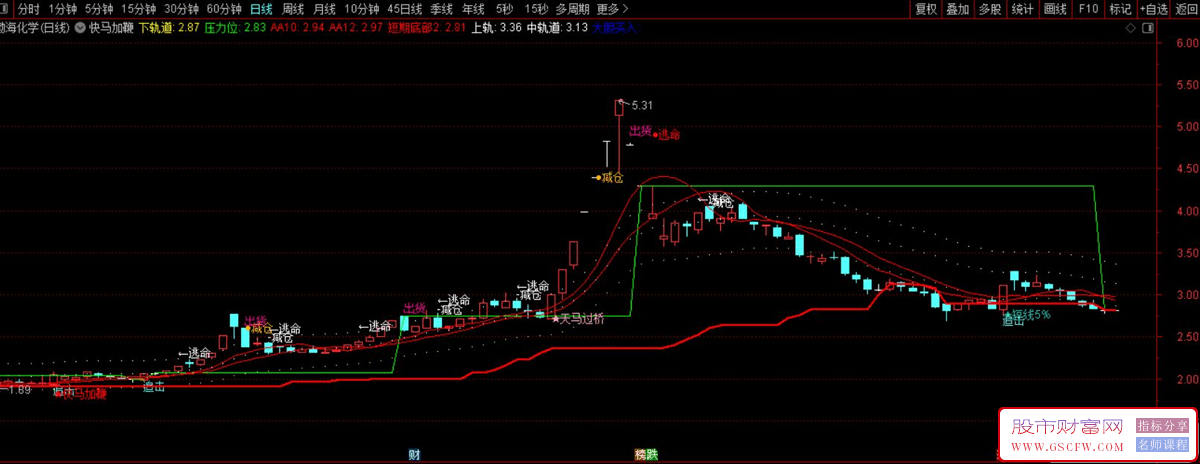Click the 下轨道: 2.87 indicator value
This screenshot has width=1200, height=464.
click(x=168, y=28)
